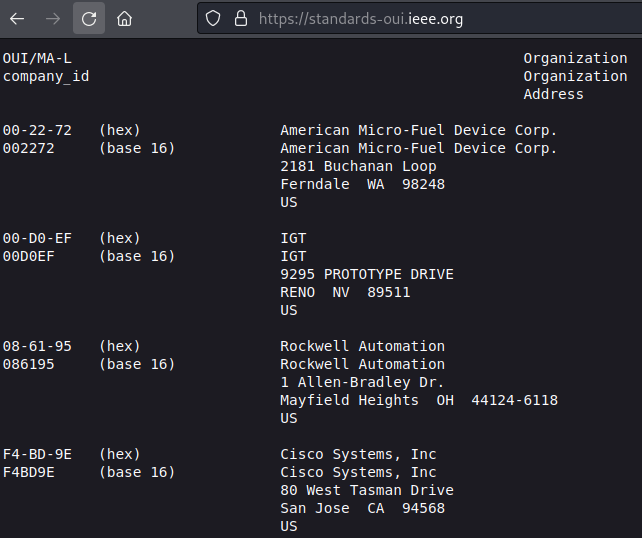642x538 pixels.
Task: Reload the current page
Action: coord(89,18)
